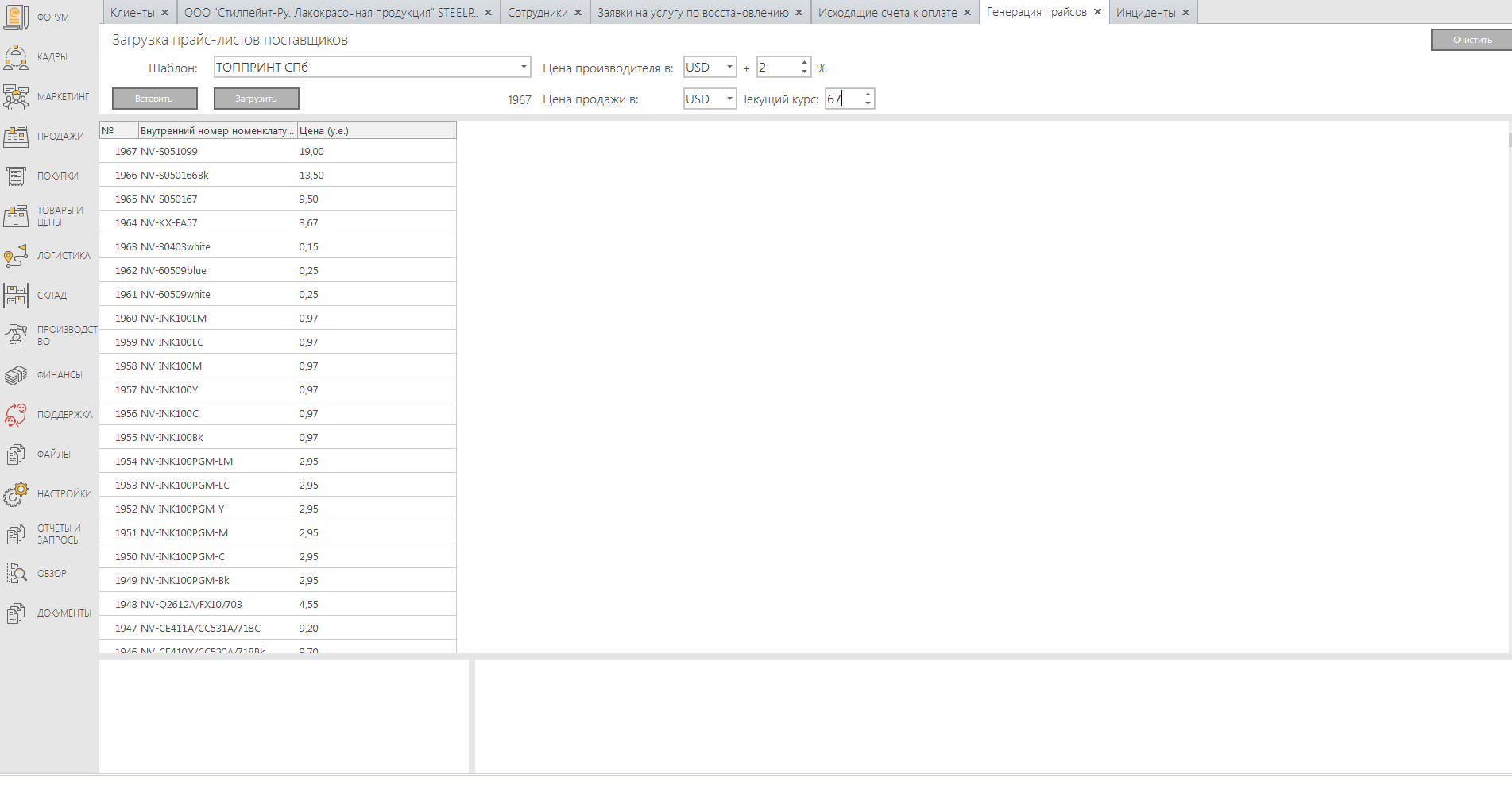Open the Склад warehouse icon
The image size is (1512, 801).
pos(17,296)
